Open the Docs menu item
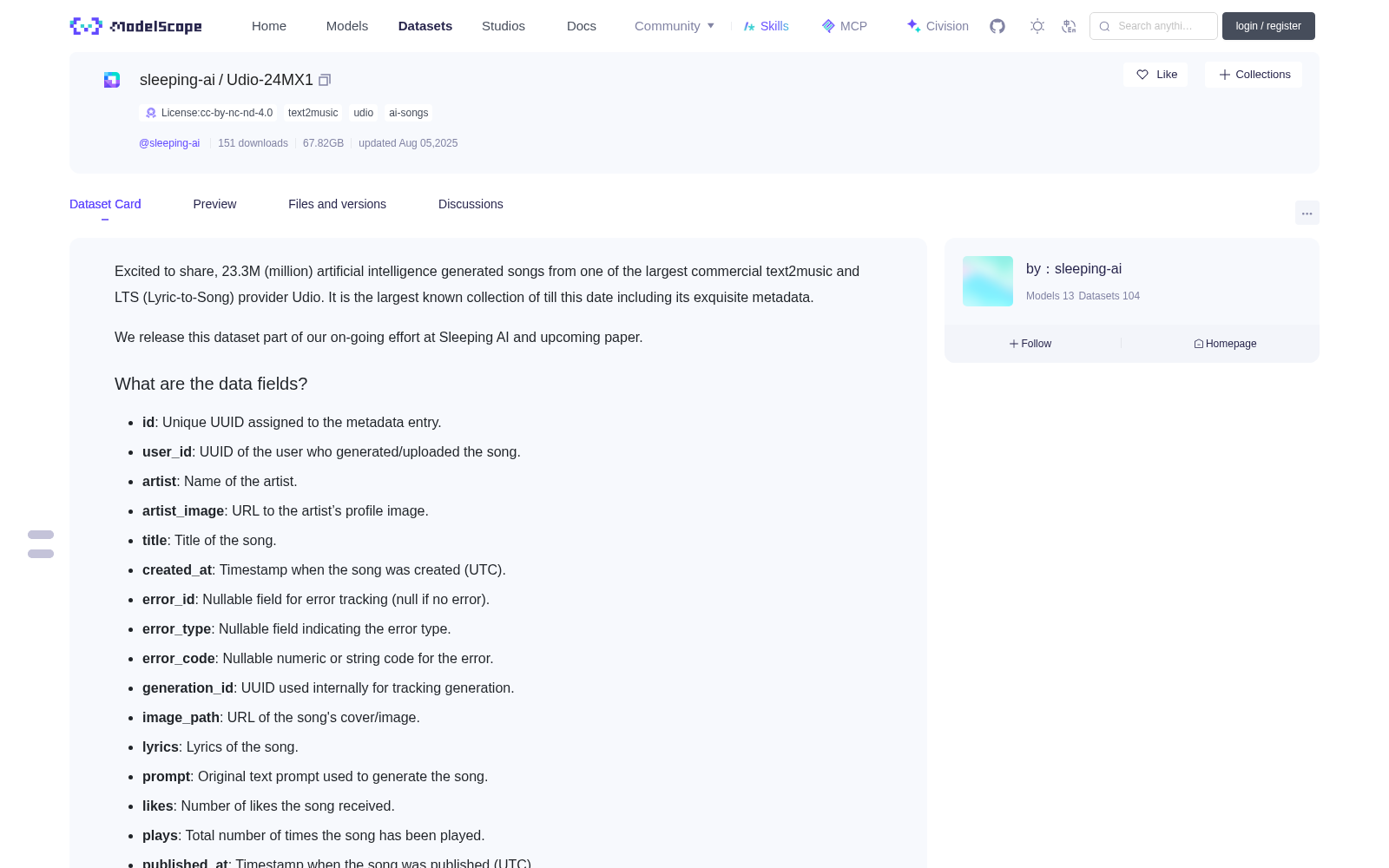This screenshot has height=868, width=1389. tap(582, 26)
